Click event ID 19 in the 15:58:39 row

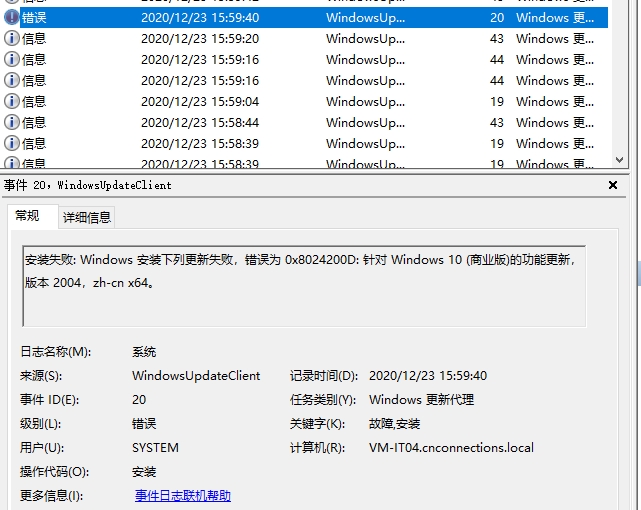coord(497,143)
